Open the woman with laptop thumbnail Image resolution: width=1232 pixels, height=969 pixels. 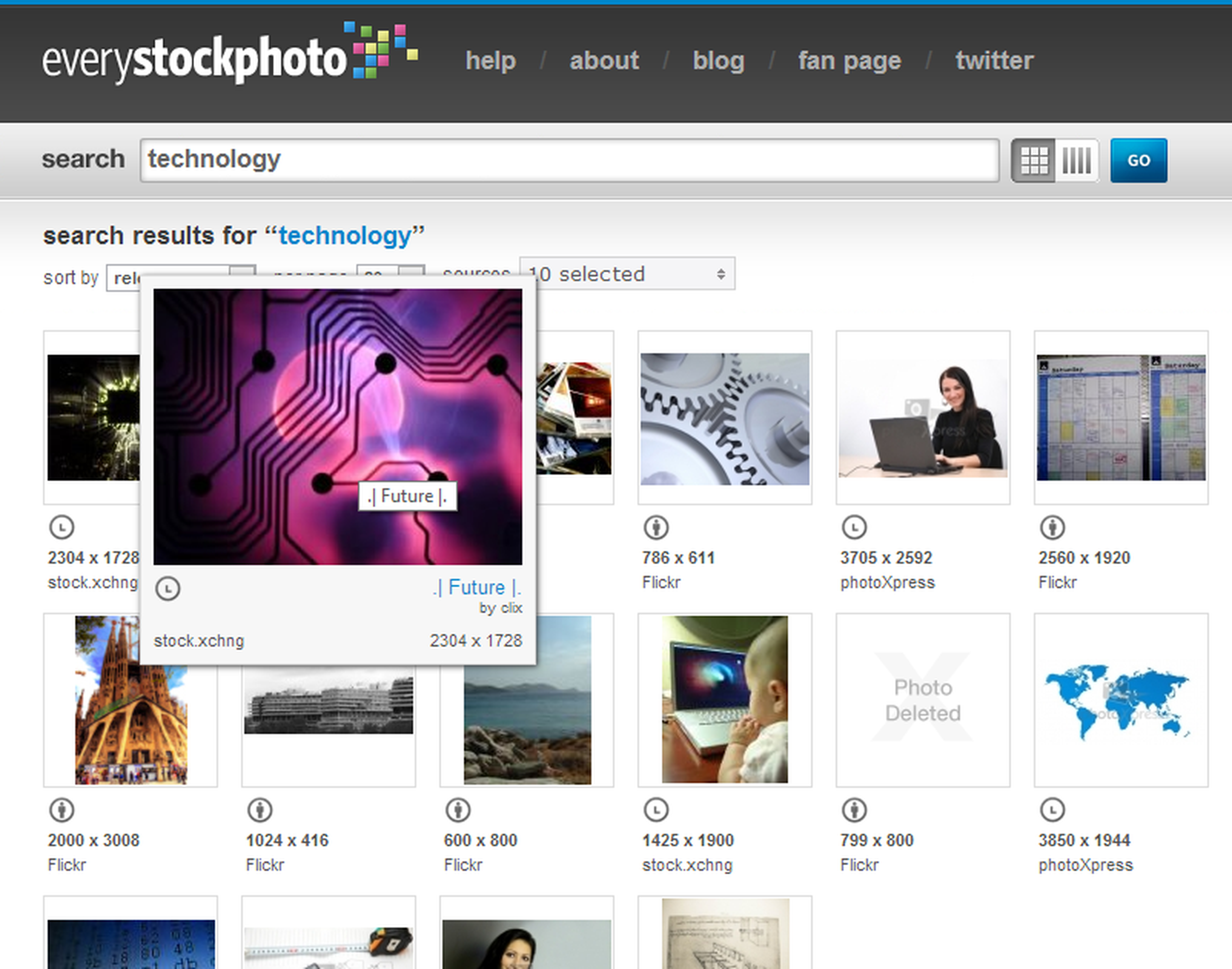tap(923, 419)
